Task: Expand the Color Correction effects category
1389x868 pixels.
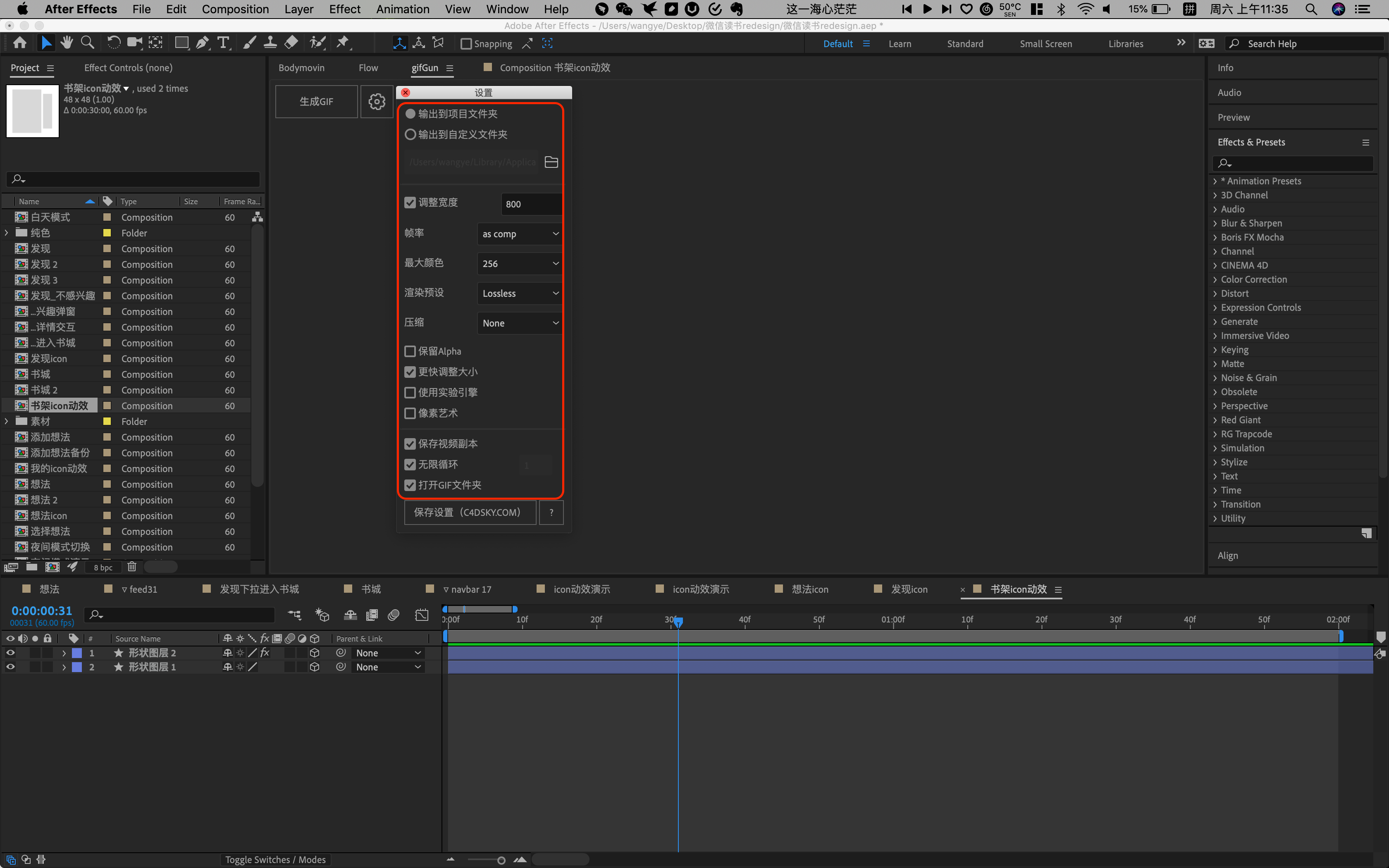Action: 1215,279
